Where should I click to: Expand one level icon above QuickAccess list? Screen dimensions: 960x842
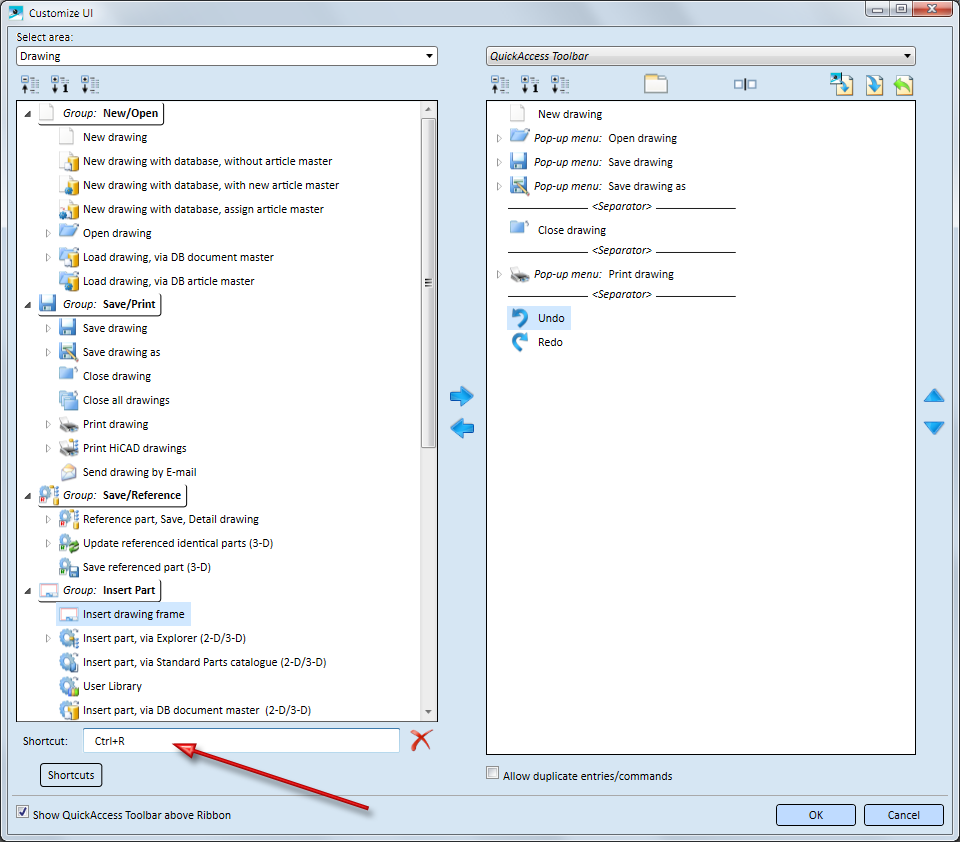(x=530, y=85)
